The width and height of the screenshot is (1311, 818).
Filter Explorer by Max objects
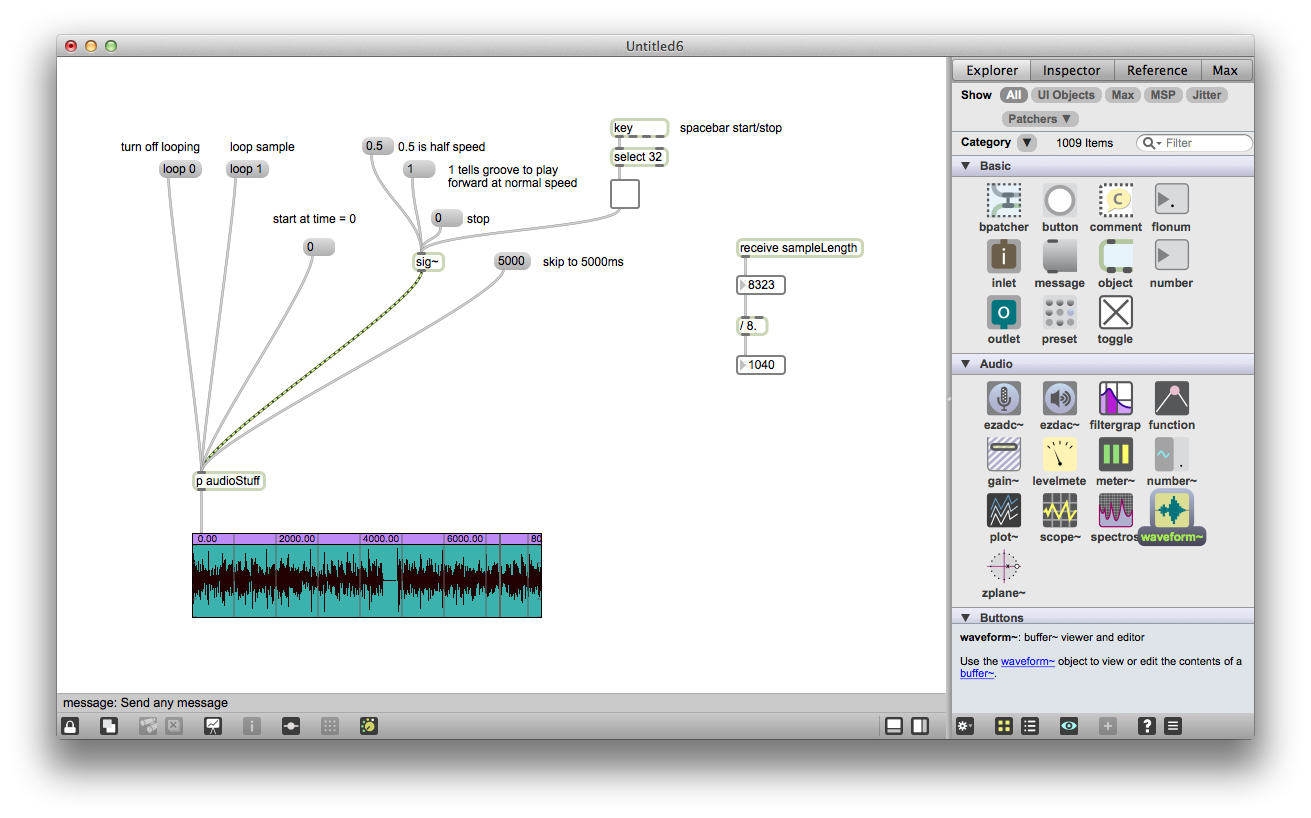(x=1123, y=95)
